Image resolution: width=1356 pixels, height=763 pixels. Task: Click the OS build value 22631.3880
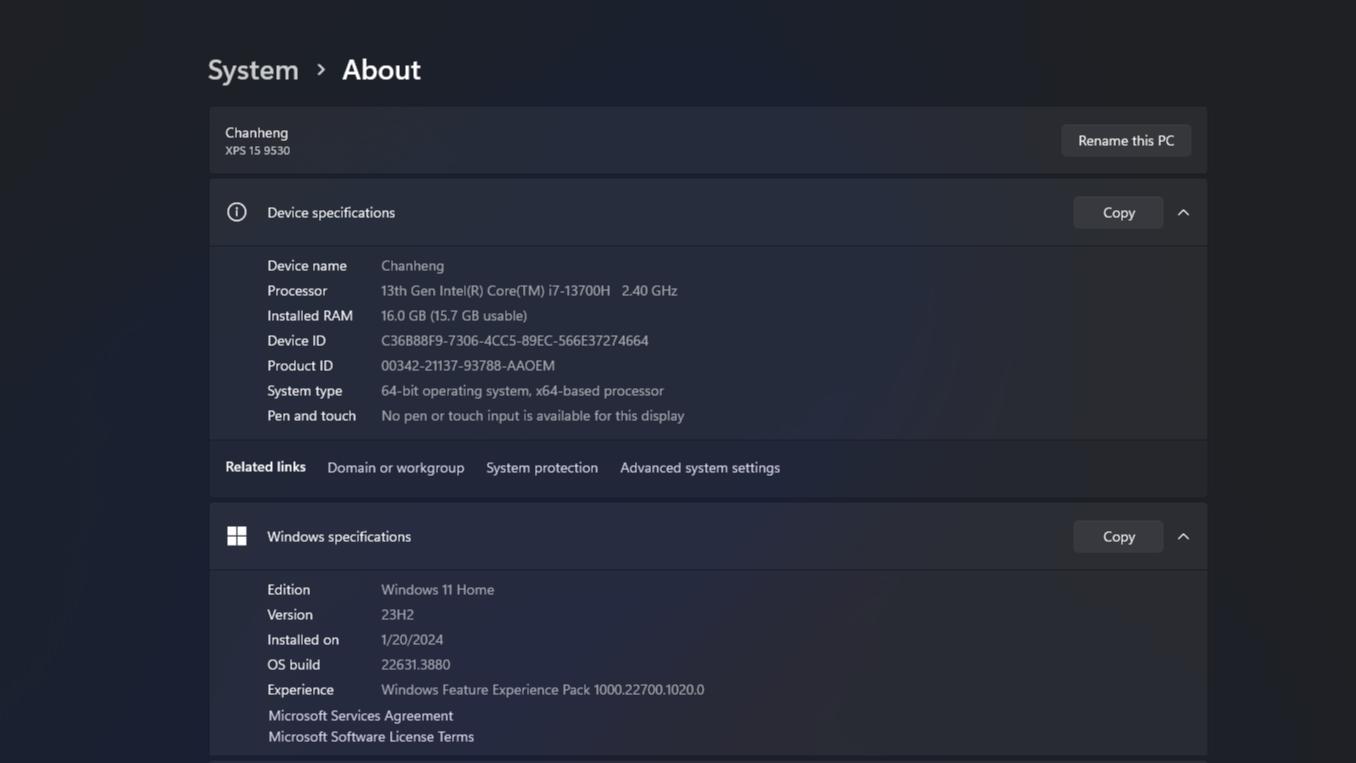tap(415, 664)
